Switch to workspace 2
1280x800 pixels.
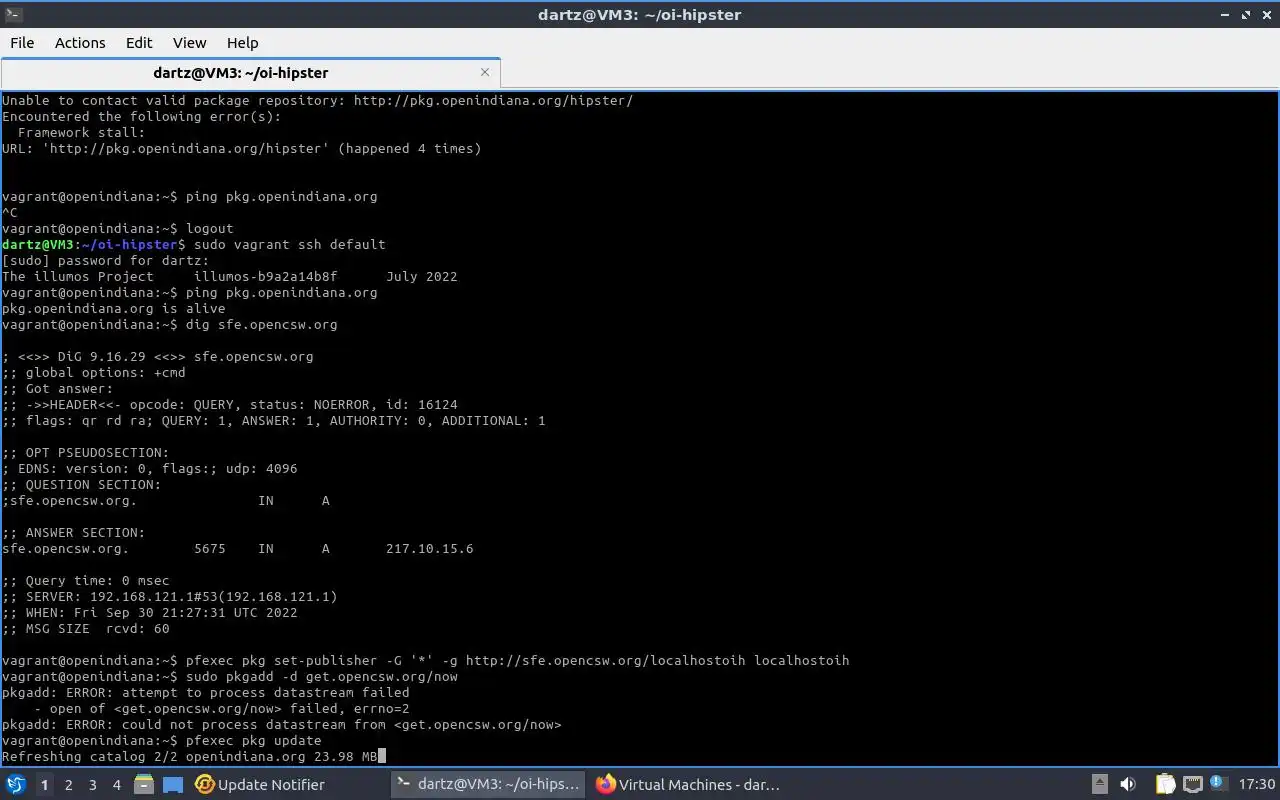68,785
